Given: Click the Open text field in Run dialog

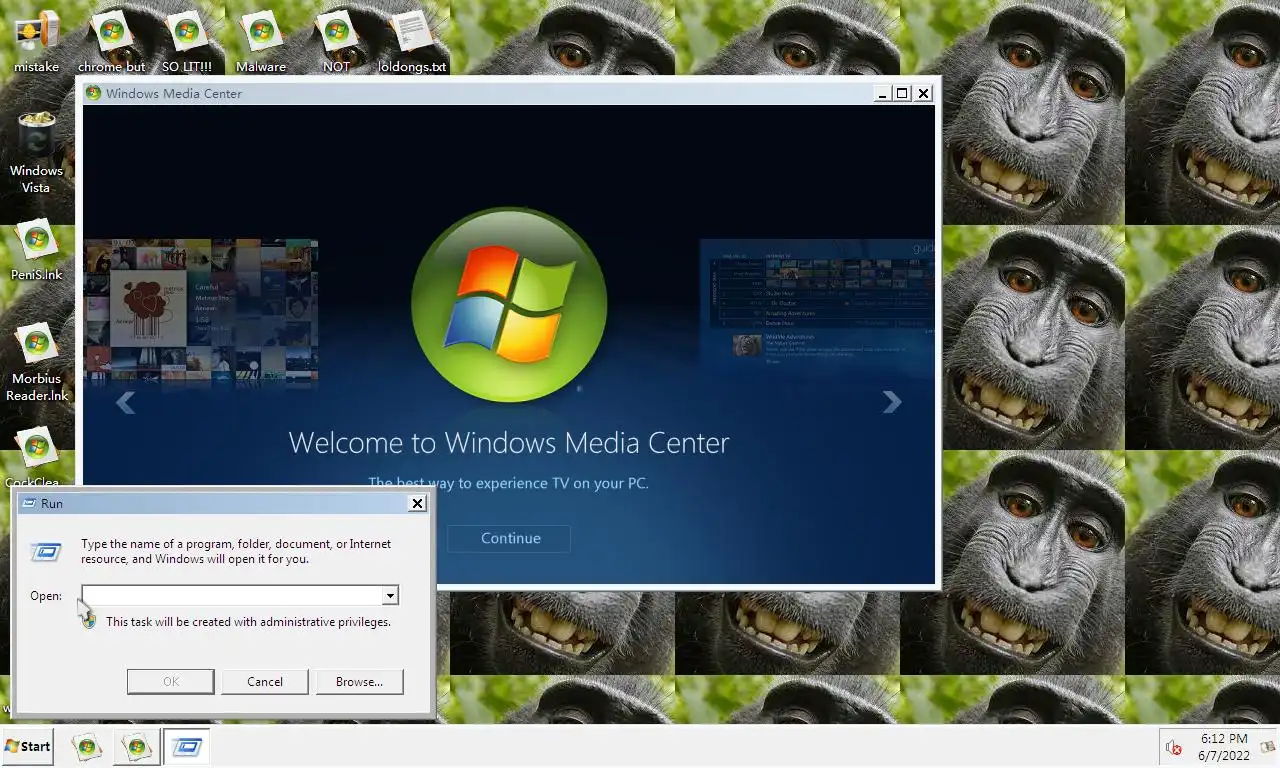Looking at the screenshot, I should (232, 595).
